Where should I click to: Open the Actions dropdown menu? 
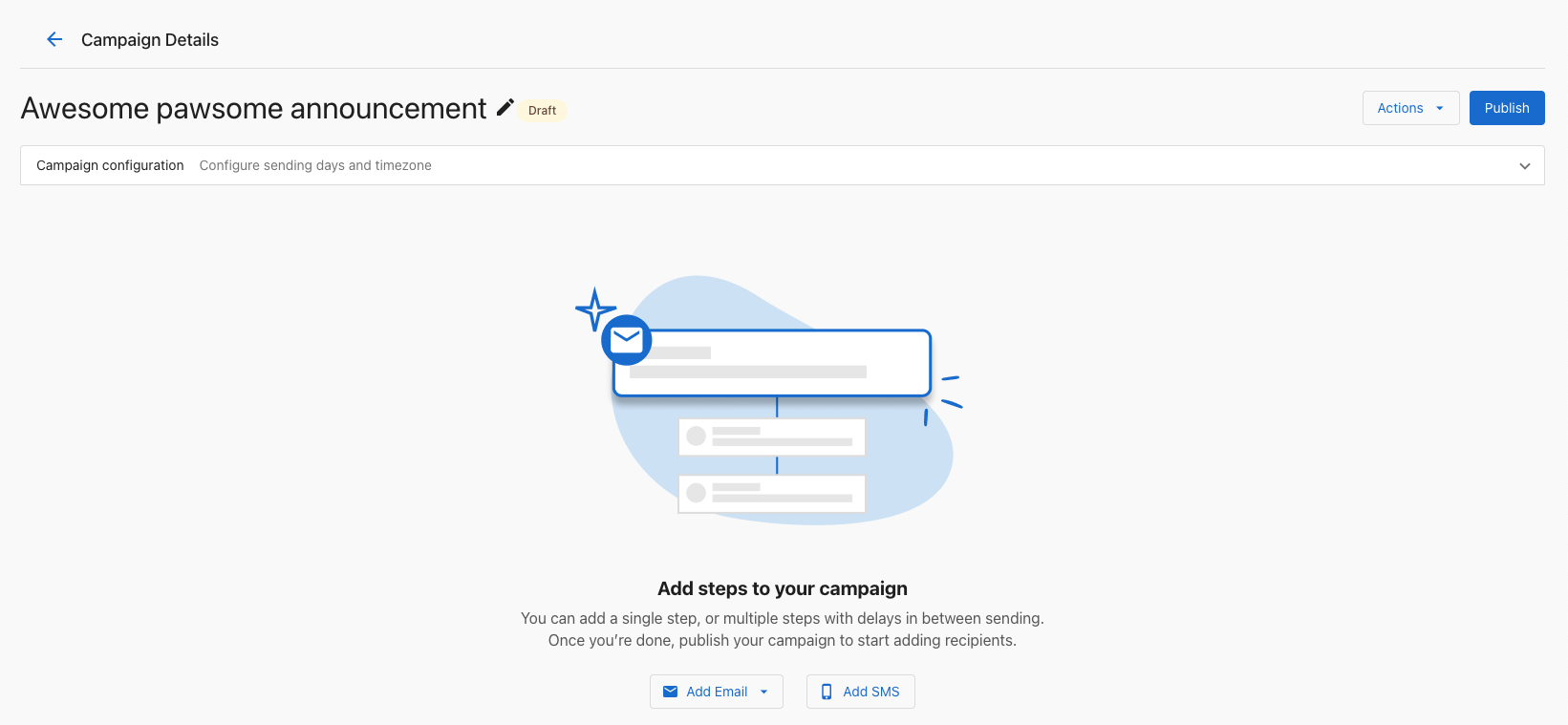pos(1410,108)
